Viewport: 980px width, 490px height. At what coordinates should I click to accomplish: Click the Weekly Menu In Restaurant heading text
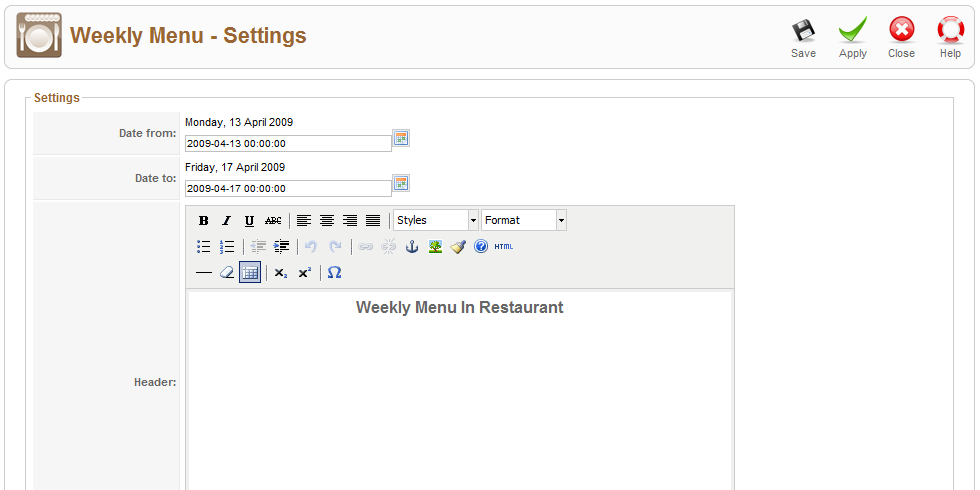(x=459, y=308)
